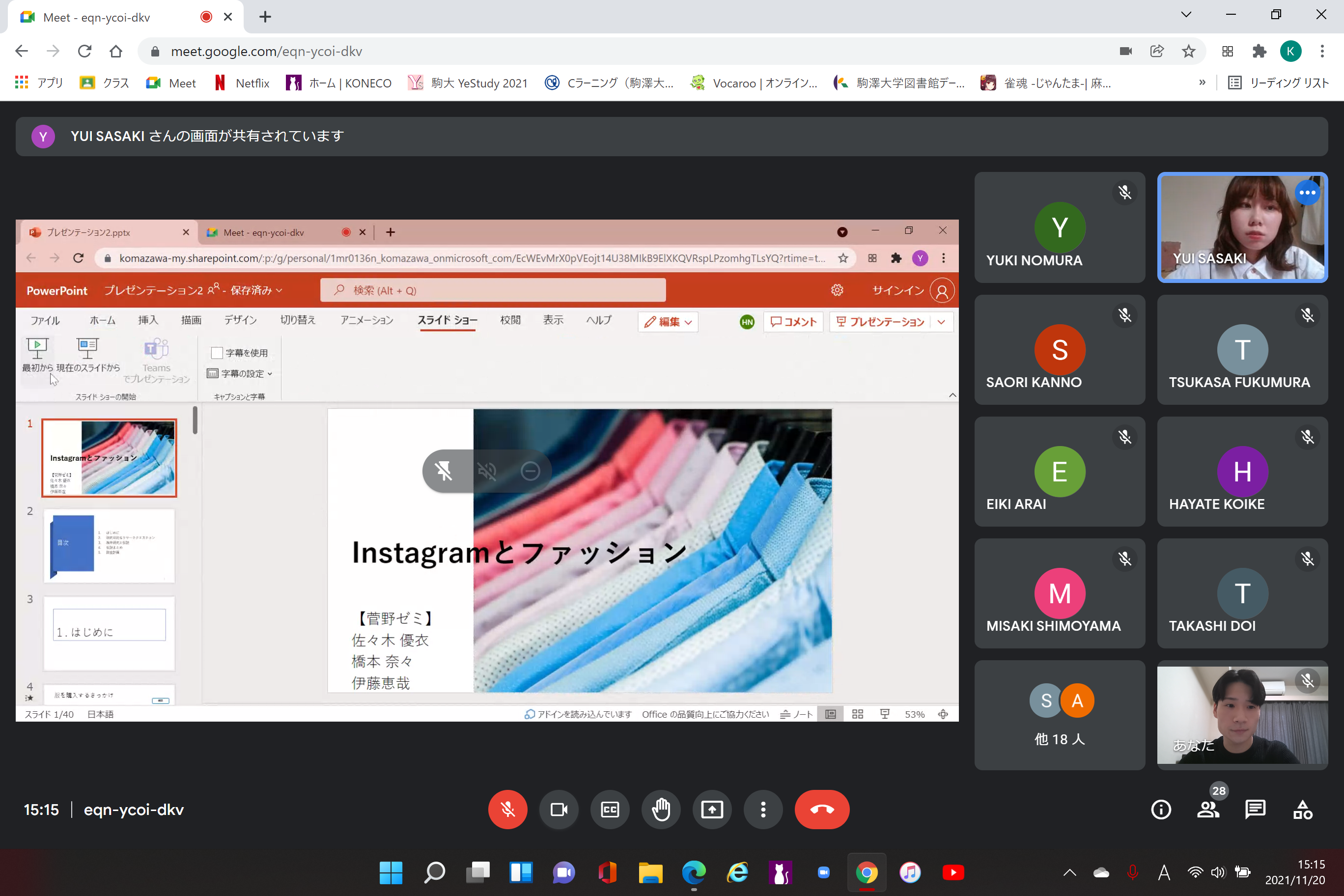Open the Activities icon
The image size is (1344, 896).
pos(1302,809)
